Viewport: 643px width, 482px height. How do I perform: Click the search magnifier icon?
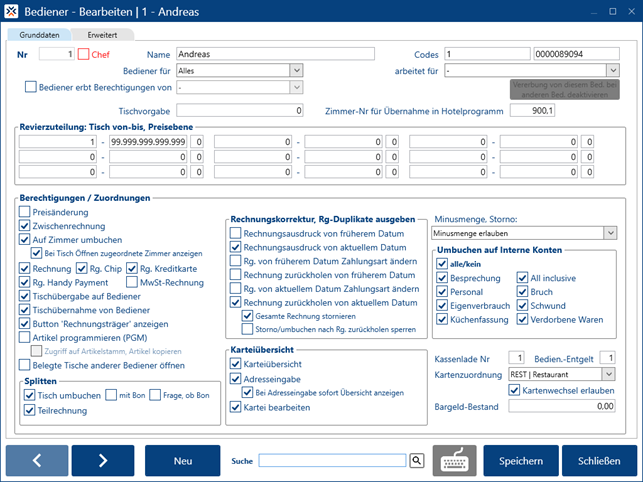tap(417, 460)
